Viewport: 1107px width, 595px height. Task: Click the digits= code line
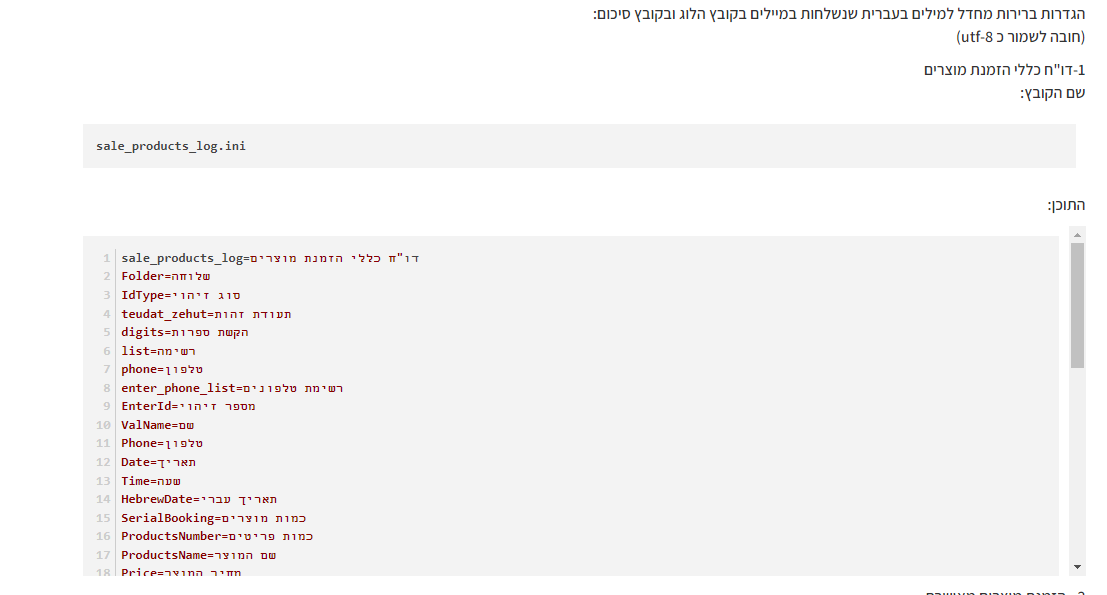point(185,332)
